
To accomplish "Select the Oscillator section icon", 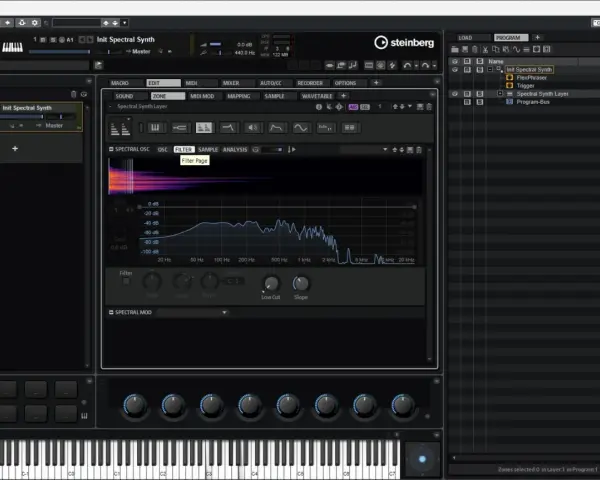I will [204, 127].
